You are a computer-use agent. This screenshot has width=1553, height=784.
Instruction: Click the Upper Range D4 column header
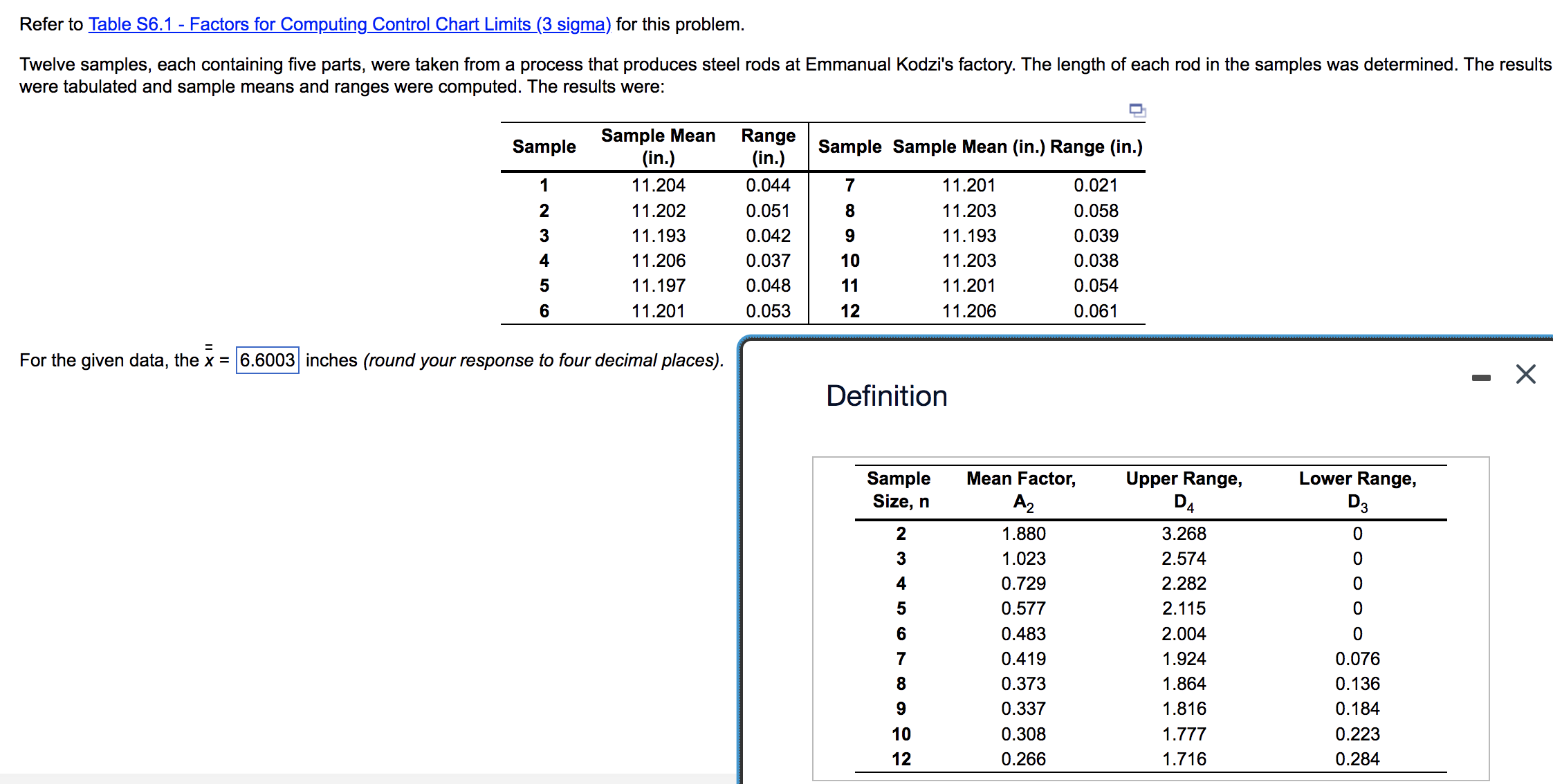coord(1184,489)
